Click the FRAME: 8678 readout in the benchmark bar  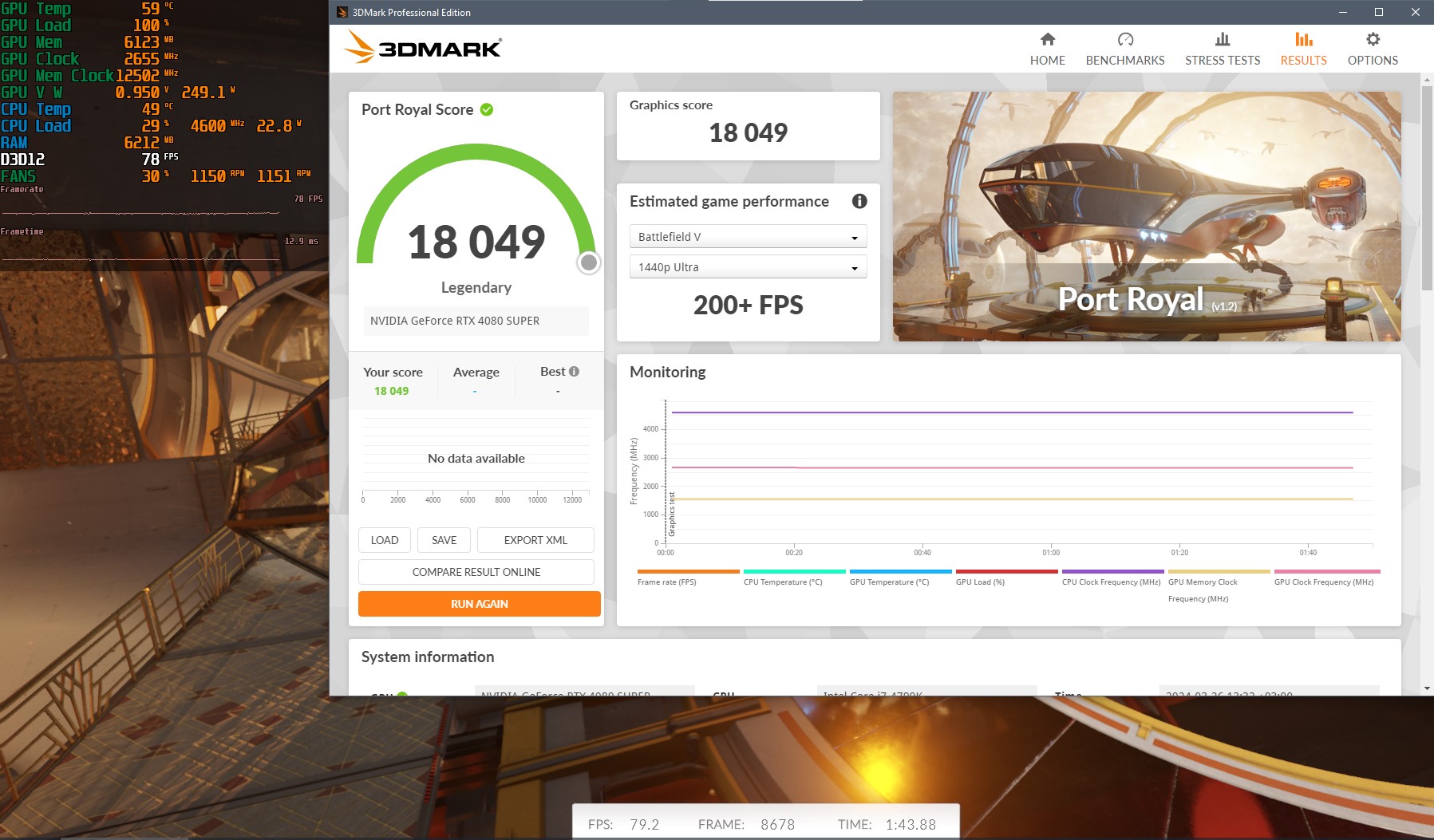(746, 825)
